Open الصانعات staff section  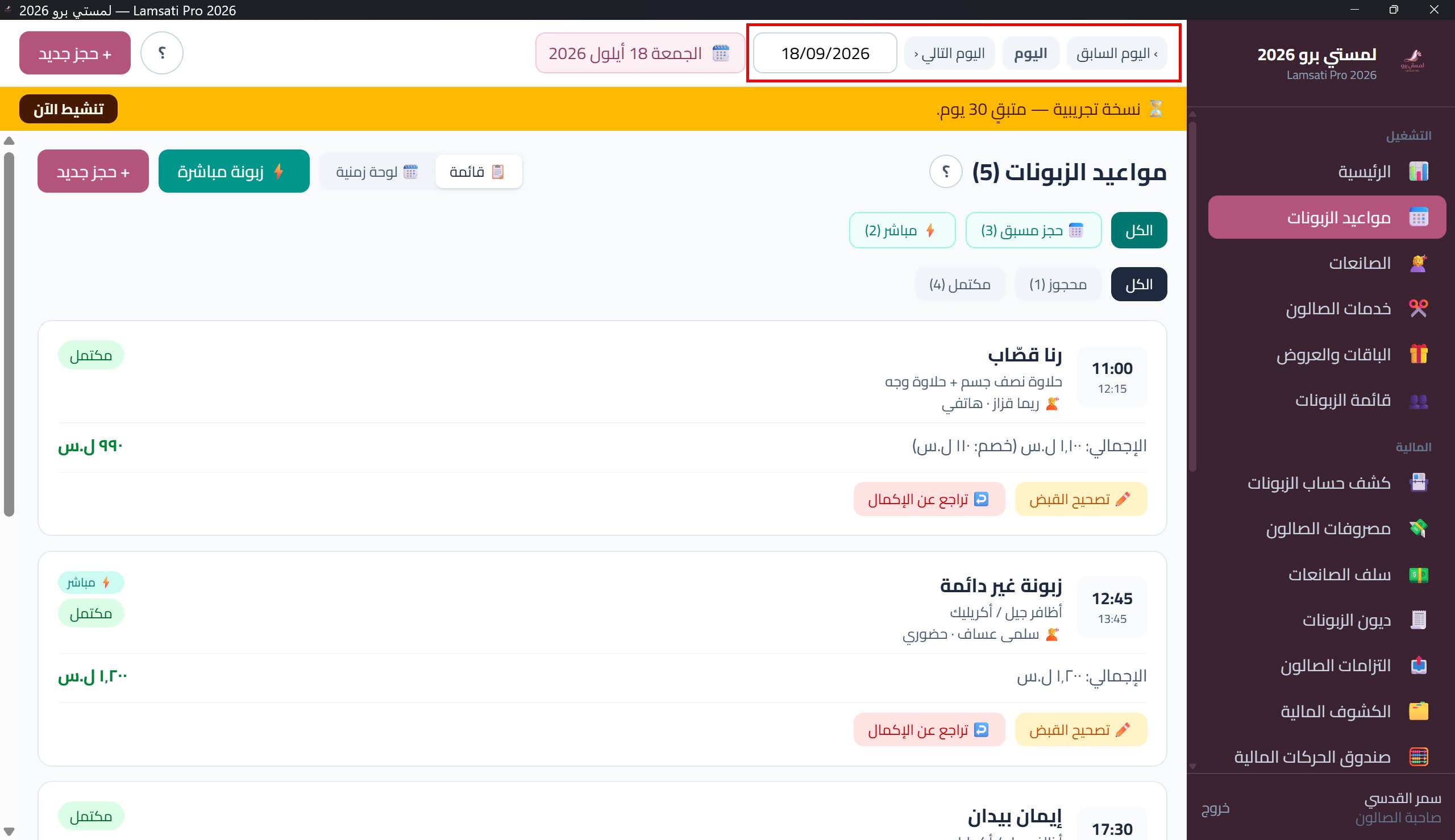[1327, 263]
